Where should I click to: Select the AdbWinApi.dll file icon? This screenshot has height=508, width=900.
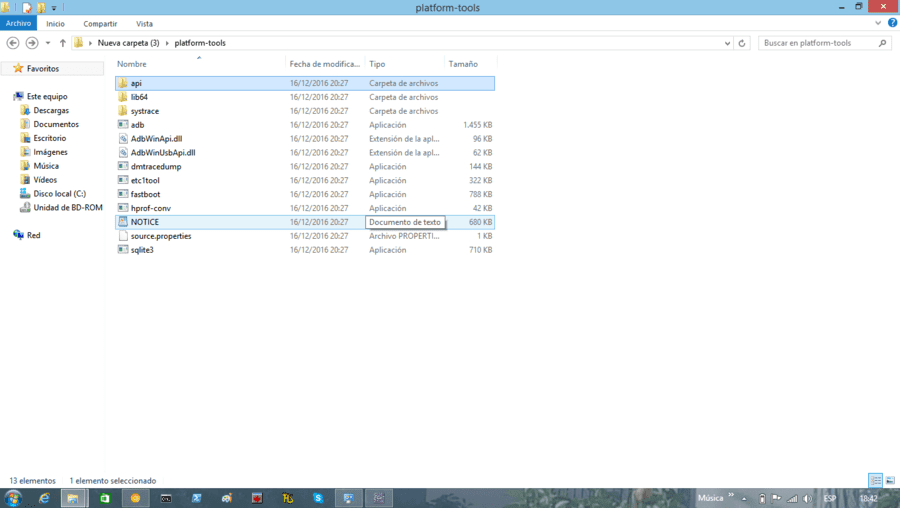coord(123,138)
